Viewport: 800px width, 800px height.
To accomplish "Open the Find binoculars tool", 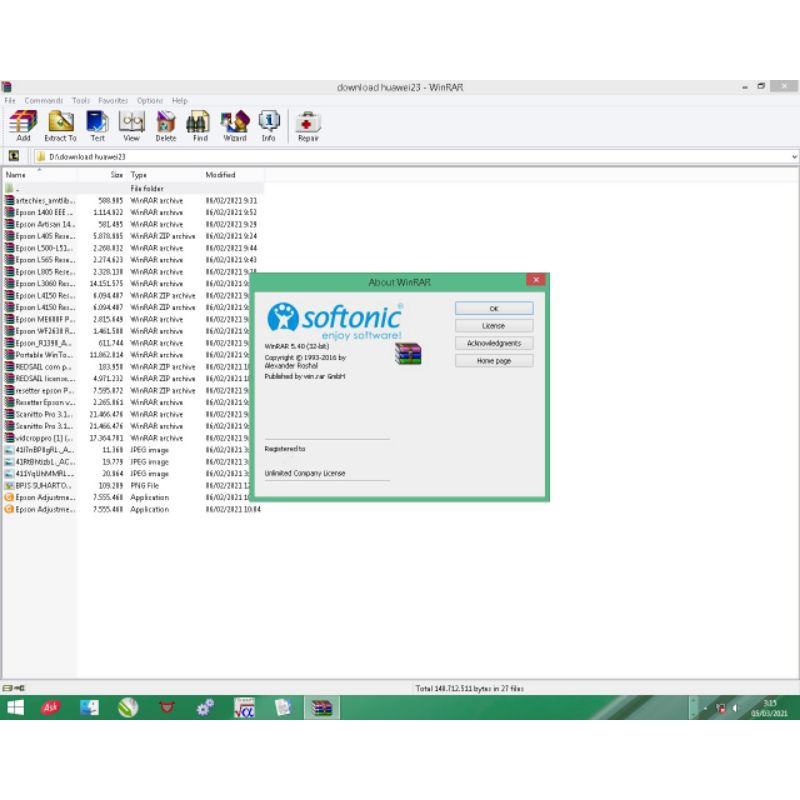I will point(200,126).
